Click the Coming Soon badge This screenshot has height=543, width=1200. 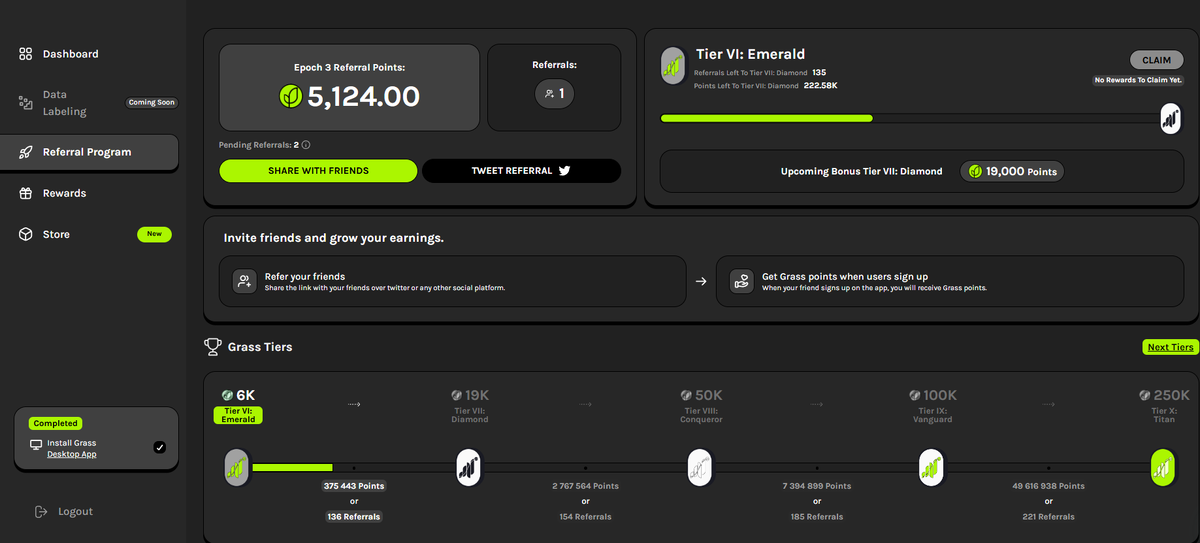152,102
